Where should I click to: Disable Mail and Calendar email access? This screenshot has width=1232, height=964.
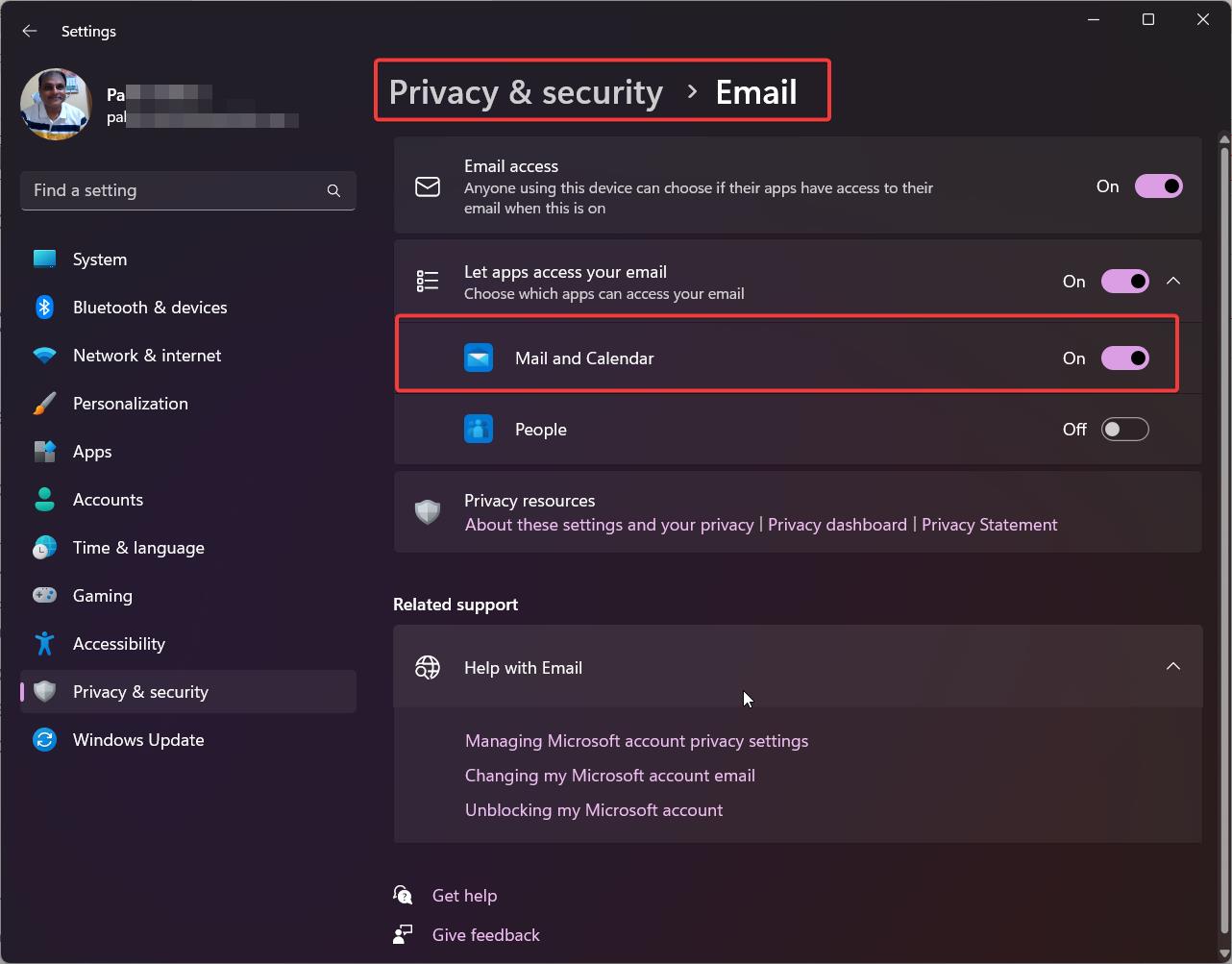[x=1124, y=358]
